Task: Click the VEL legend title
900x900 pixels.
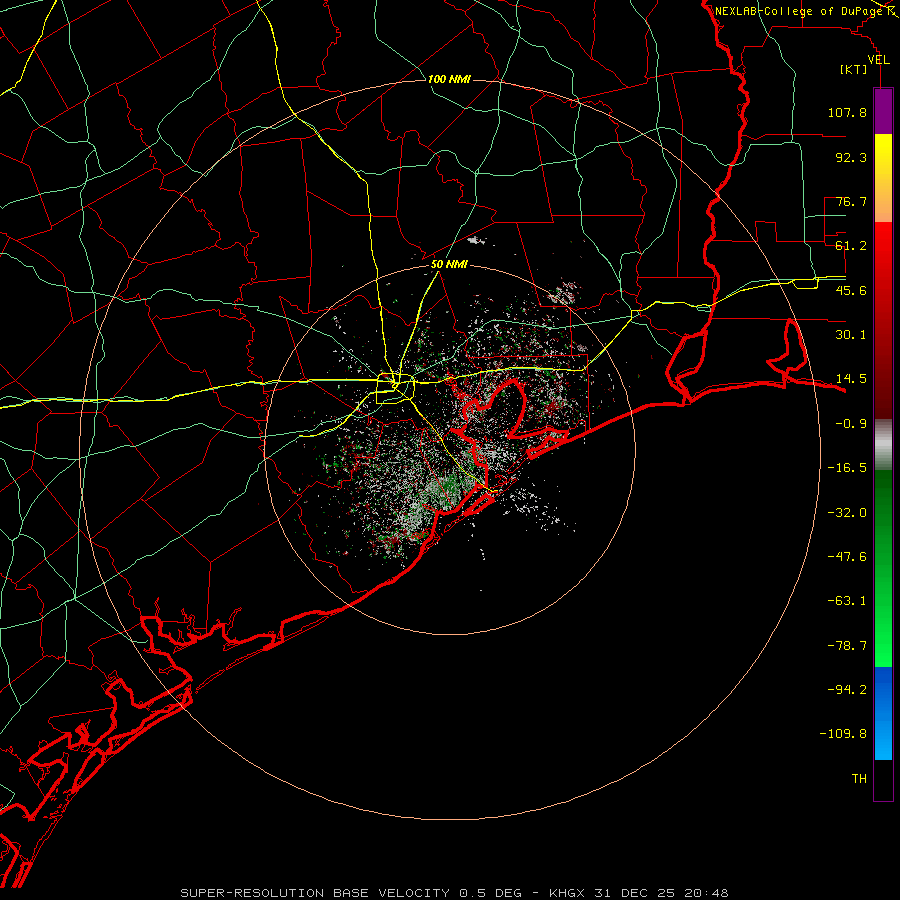Action: [878, 60]
